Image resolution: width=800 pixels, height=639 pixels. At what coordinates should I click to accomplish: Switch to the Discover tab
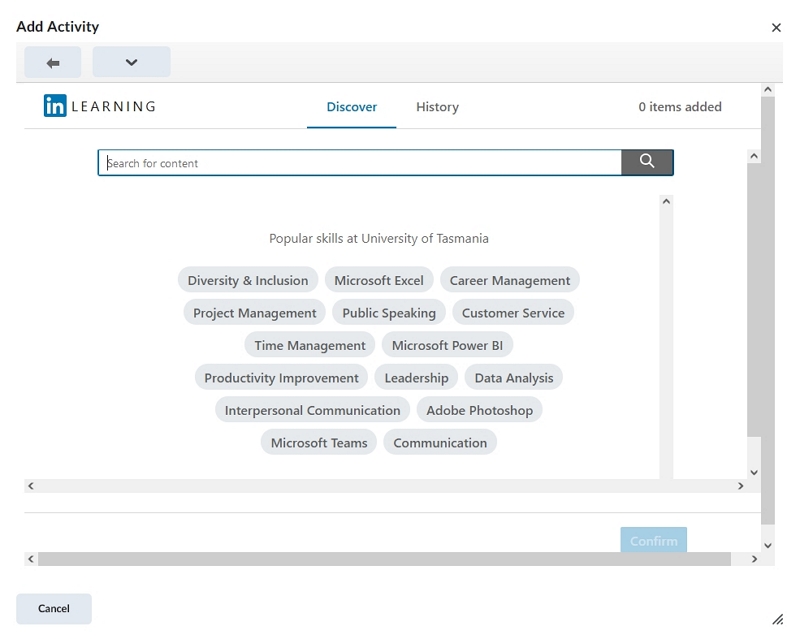[352, 107]
